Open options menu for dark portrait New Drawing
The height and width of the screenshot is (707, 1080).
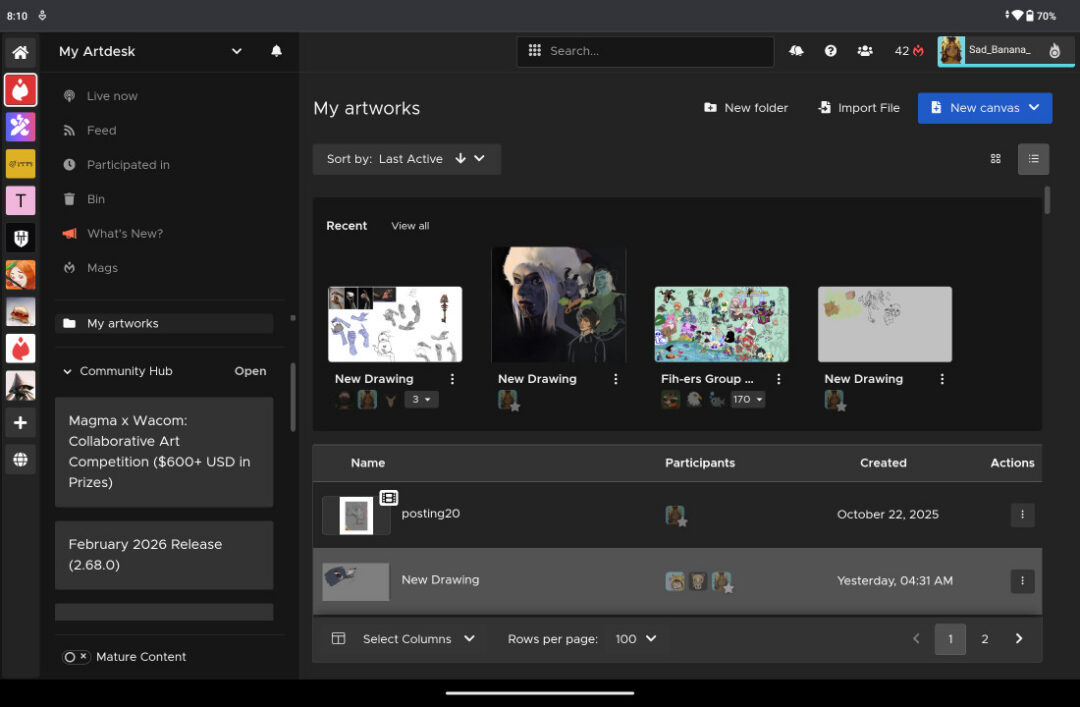[615, 379]
